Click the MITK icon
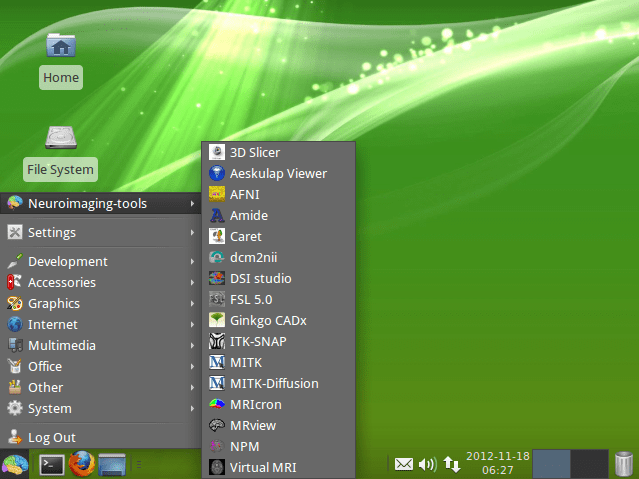Screen dimensions: 639x479 coord(217,362)
